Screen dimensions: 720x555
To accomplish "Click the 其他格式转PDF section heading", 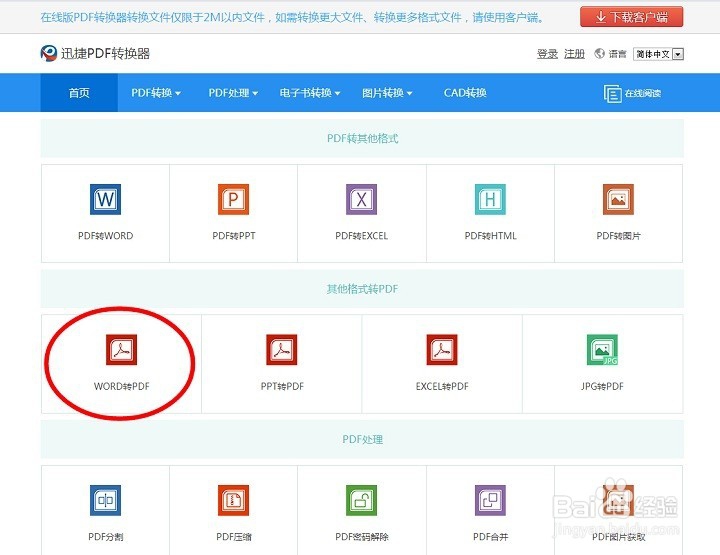I will tap(362, 289).
